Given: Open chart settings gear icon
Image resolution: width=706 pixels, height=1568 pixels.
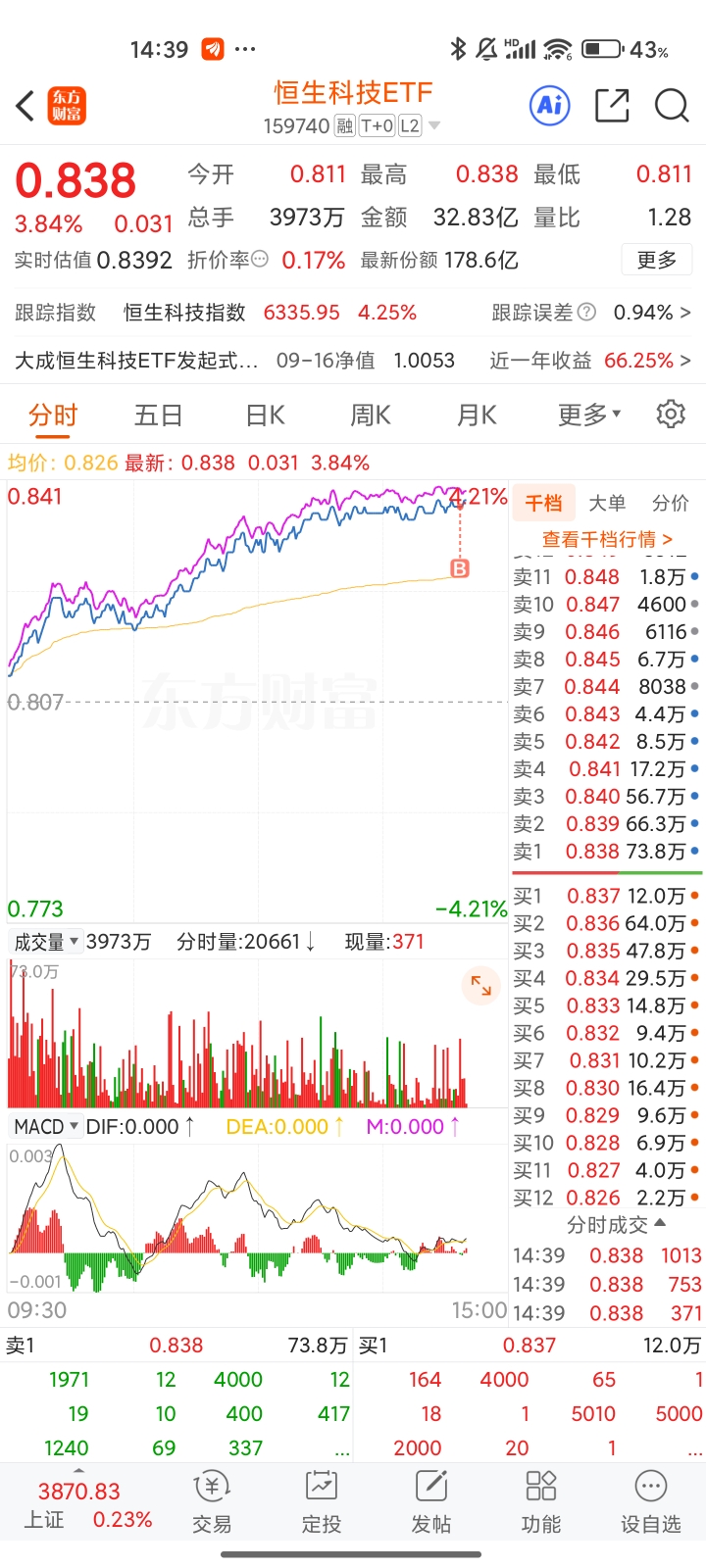Looking at the screenshot, I should [x=671, y=415].
